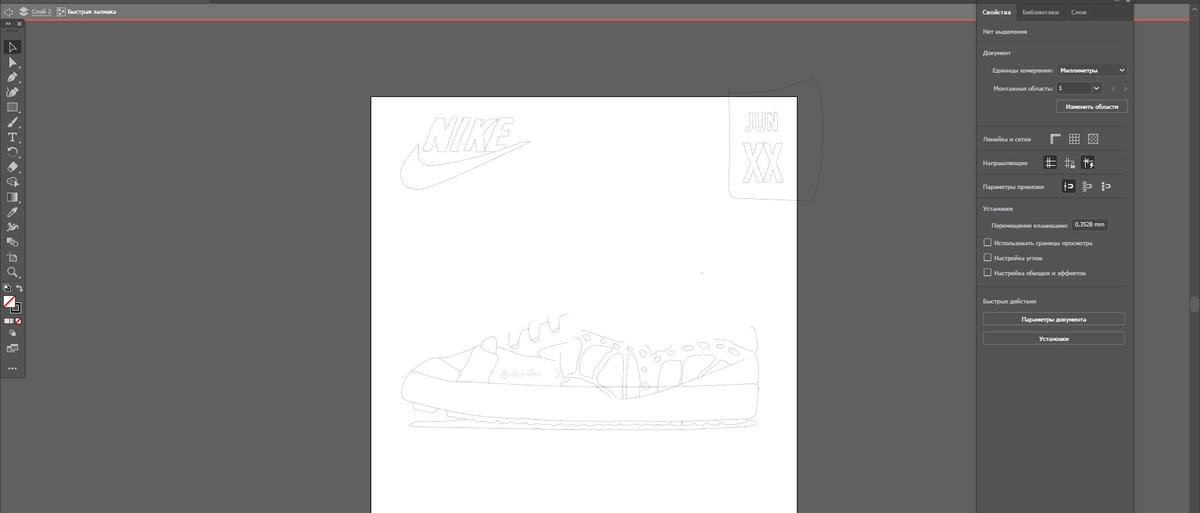Enable Настройка обводок и эффектов checkbox
Viewport: 1200px width, 513px height.
click(987, 272)
